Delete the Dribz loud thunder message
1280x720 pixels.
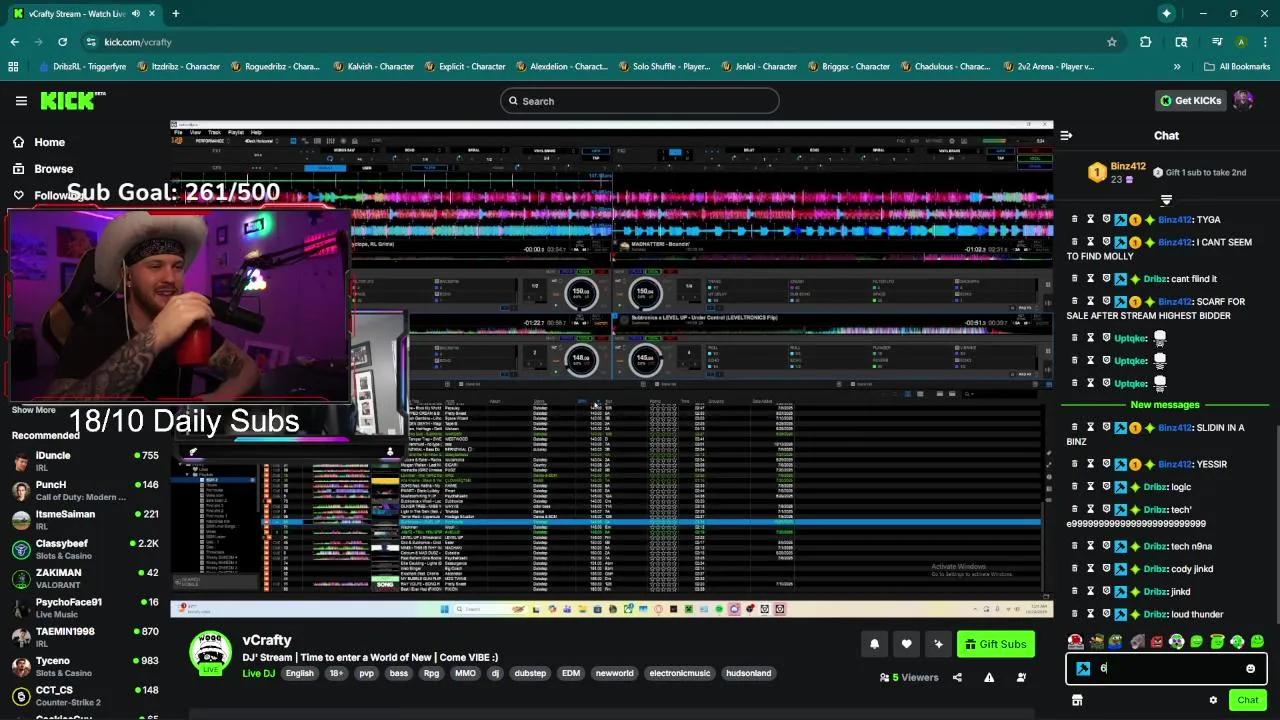1074,614
